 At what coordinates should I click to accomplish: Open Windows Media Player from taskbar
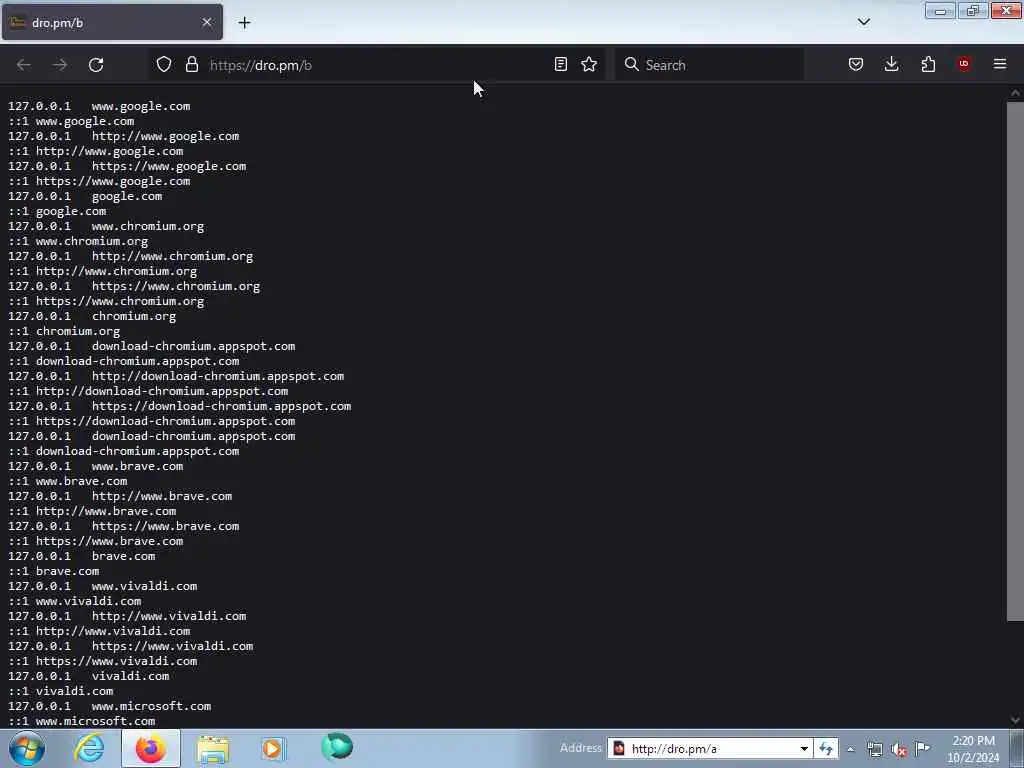point(273,748)
